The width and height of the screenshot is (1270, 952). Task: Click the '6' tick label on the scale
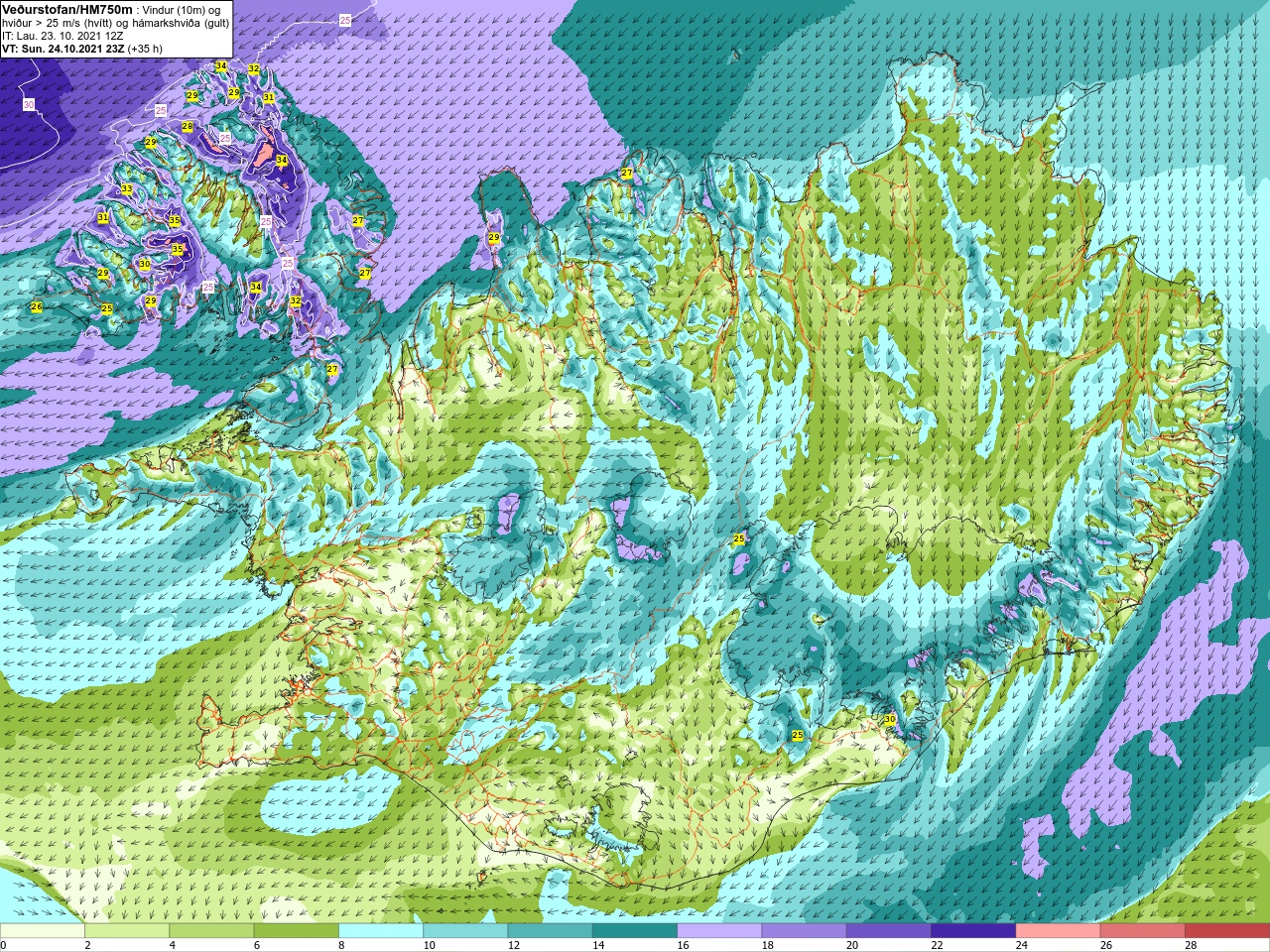[257, 945]
